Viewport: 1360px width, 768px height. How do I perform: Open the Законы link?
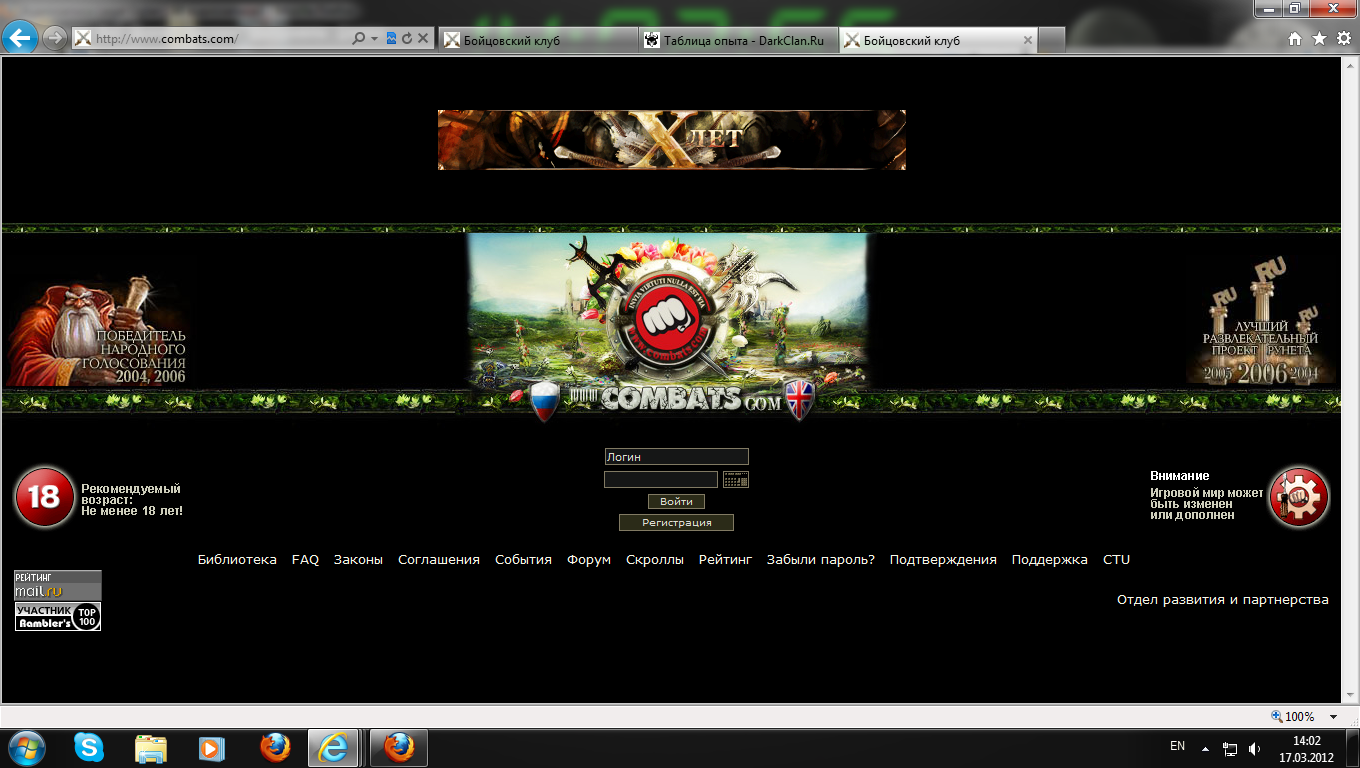point(358,560)
